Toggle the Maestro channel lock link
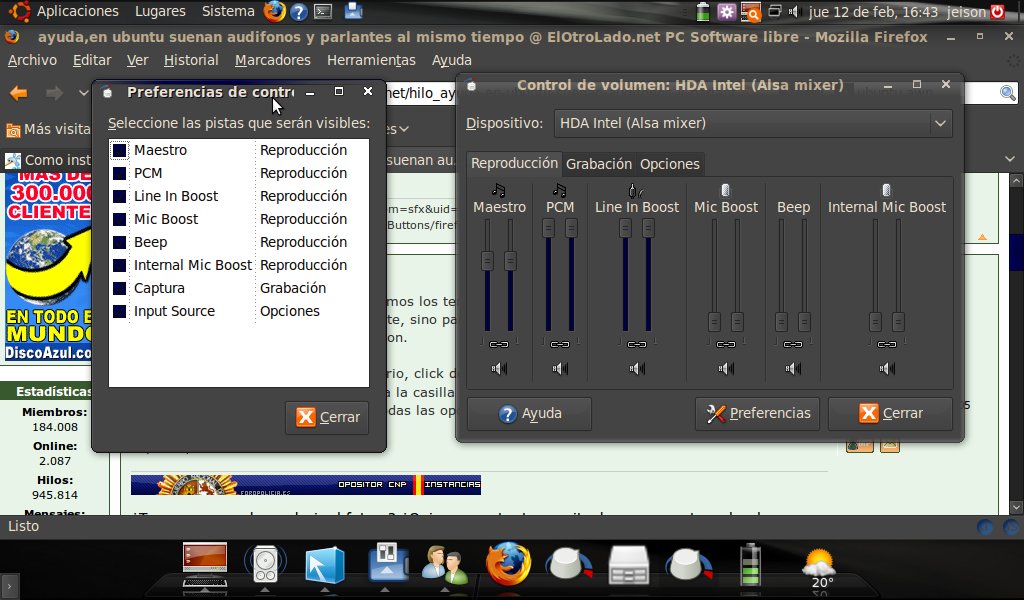1024x600 pixels. (x=499, y=344)
